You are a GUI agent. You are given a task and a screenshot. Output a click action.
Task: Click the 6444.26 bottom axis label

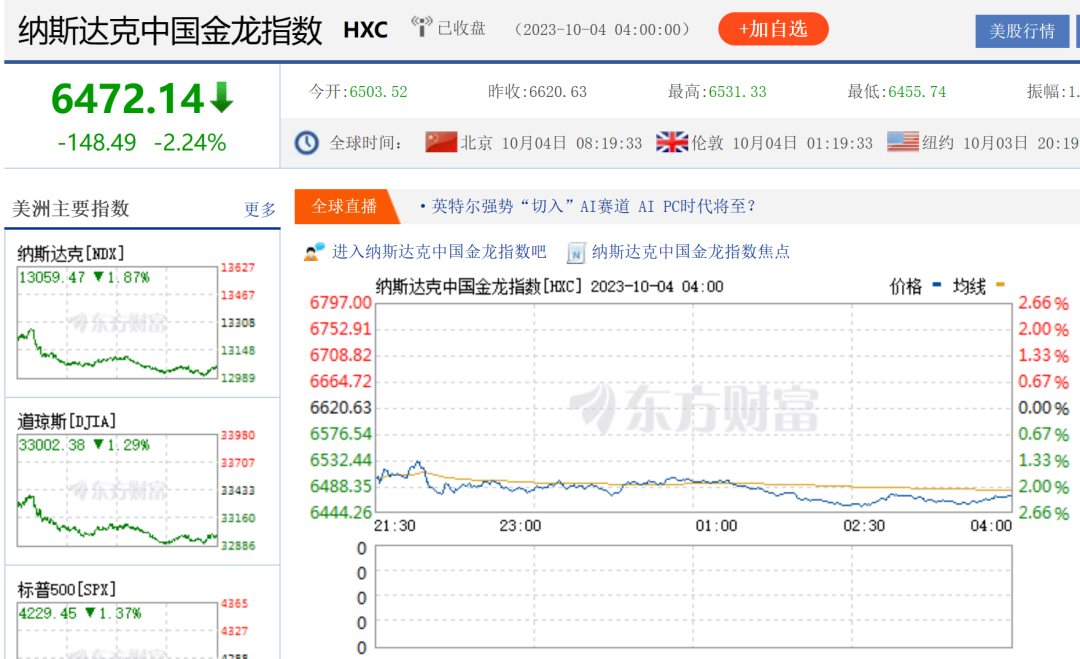[x=340, y=512]
